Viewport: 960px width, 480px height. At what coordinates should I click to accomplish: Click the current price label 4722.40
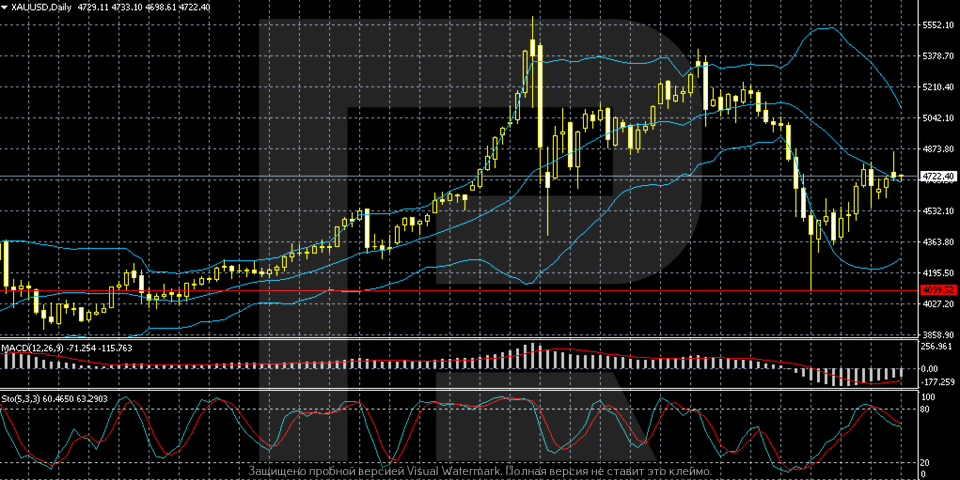[937, 177]
